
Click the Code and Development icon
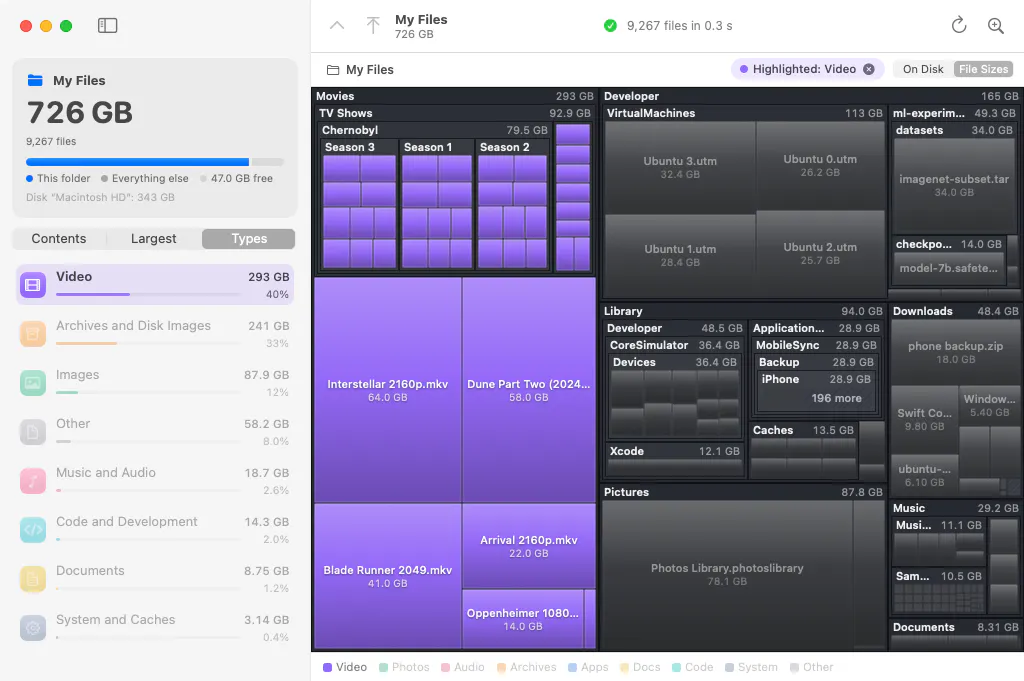pyautogui.click(x=33, y=530)
